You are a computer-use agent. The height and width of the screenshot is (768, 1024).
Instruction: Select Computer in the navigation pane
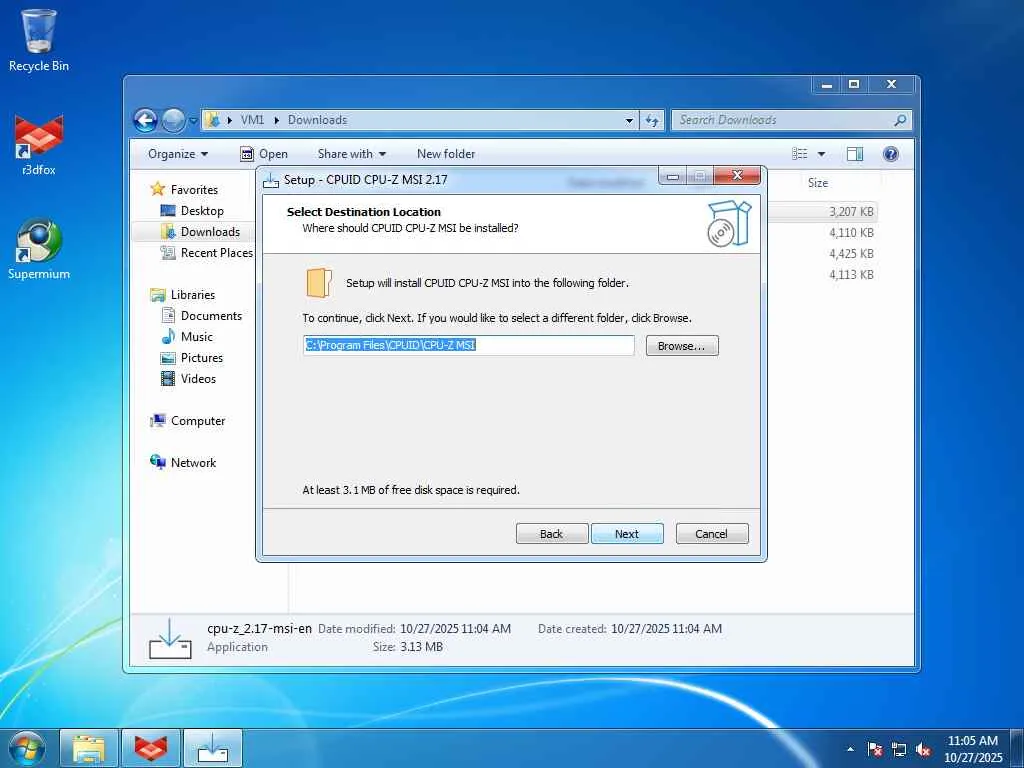198,421
